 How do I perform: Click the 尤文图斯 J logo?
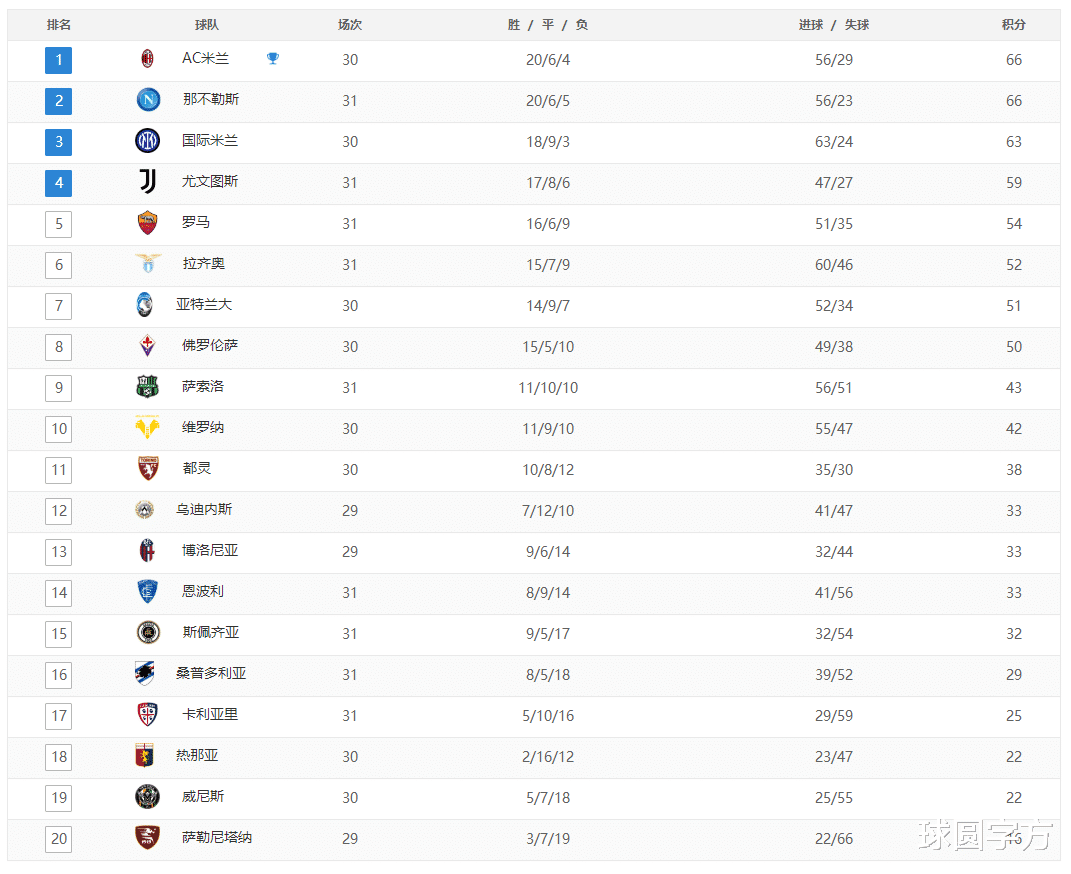[148, 182]
